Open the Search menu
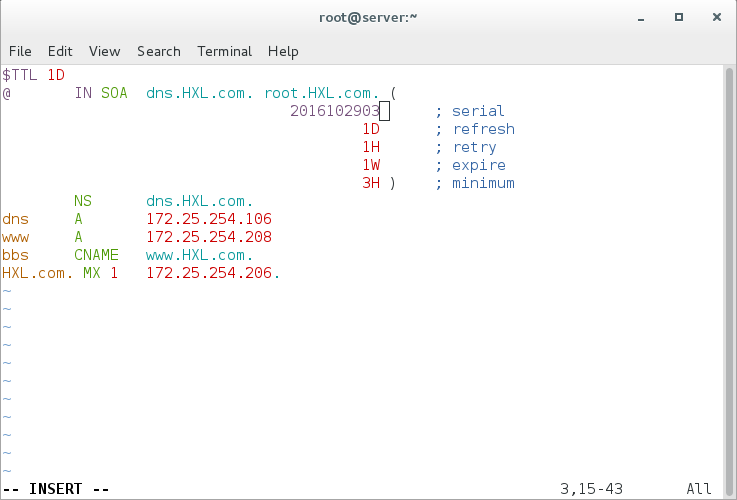The width and height of the screenshot is (737, 500). point(159,51)
